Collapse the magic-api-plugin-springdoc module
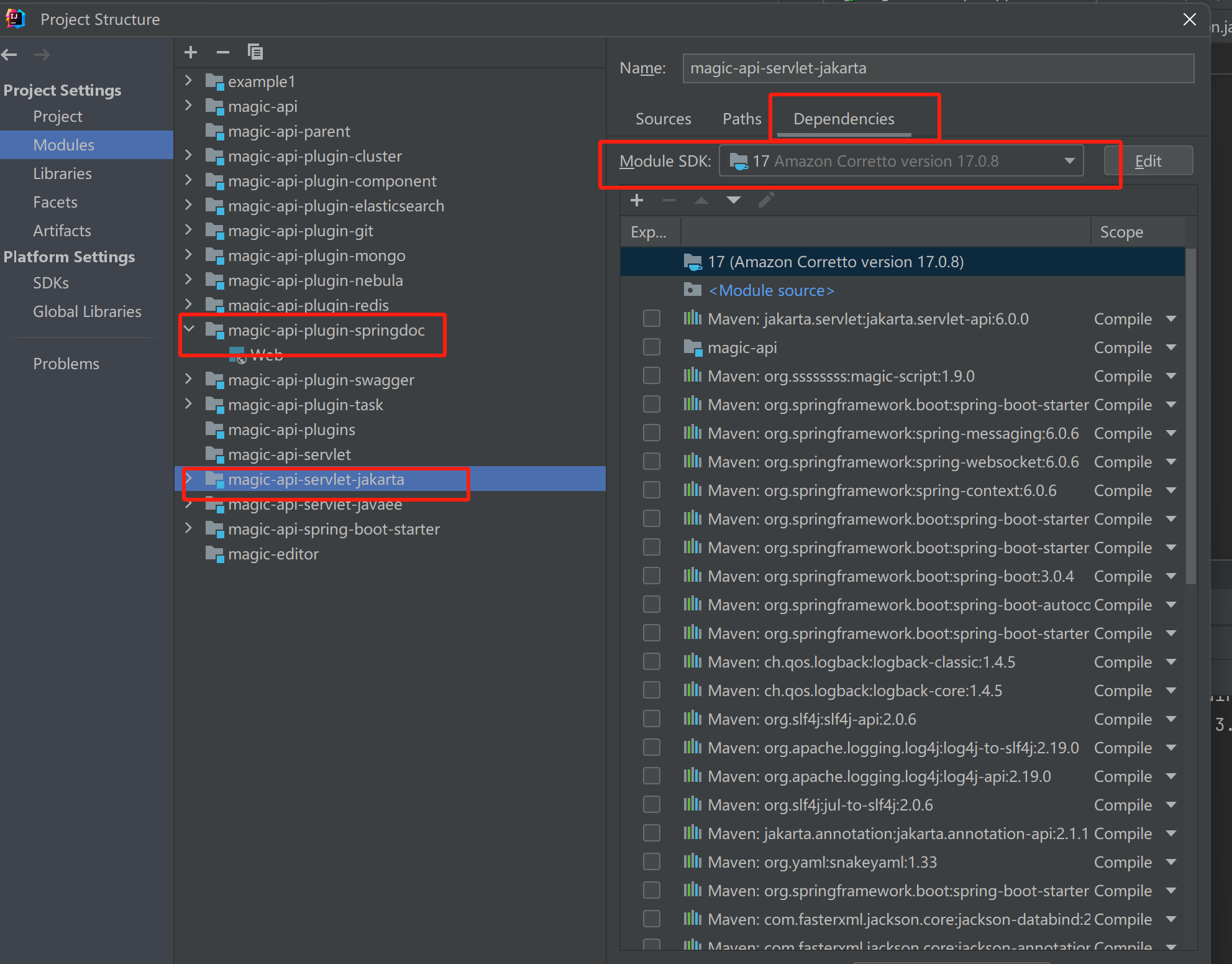The image size is (1232, 964). [189, 329]
